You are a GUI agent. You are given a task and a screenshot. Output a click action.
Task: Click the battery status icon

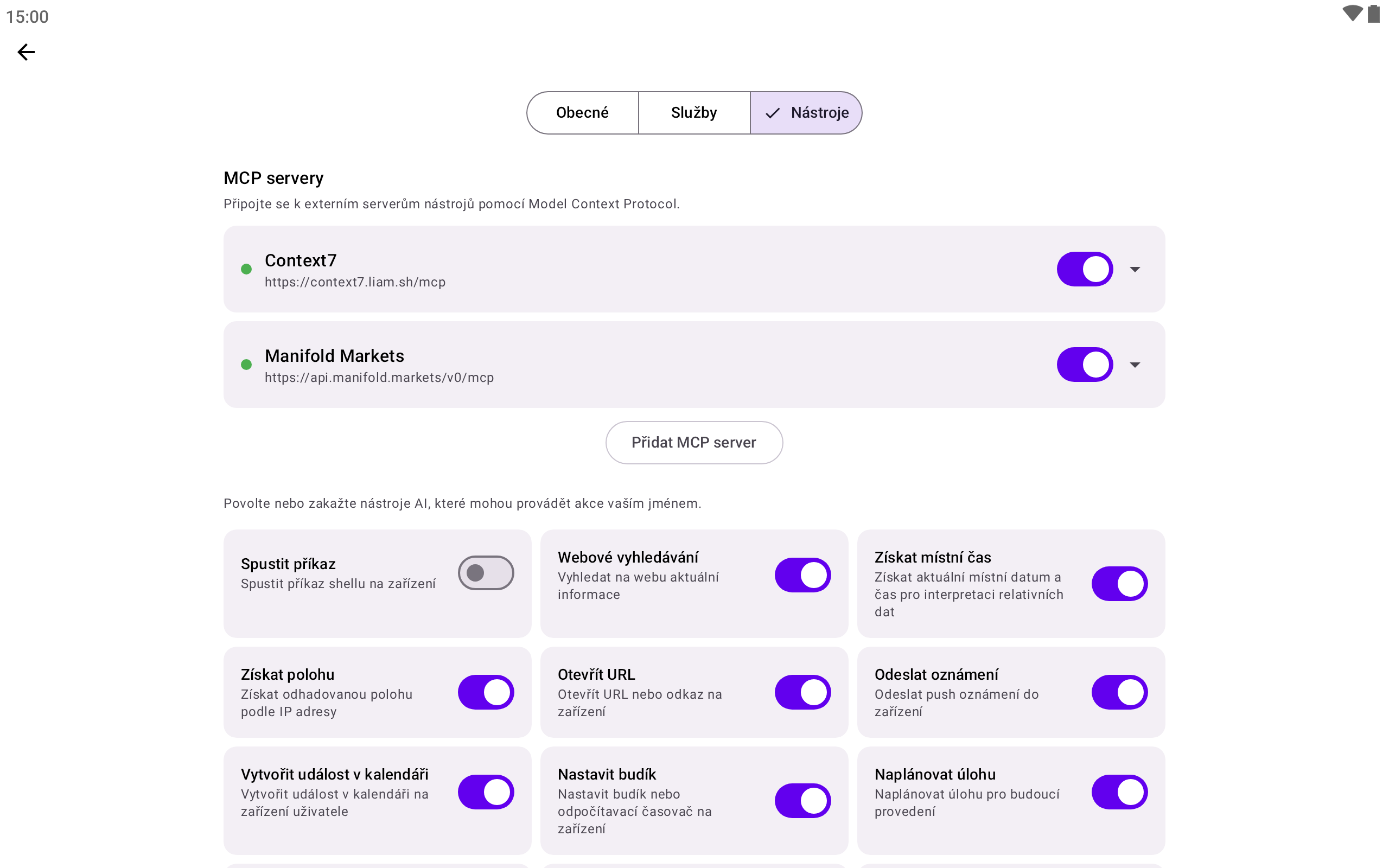point(1373,13)
